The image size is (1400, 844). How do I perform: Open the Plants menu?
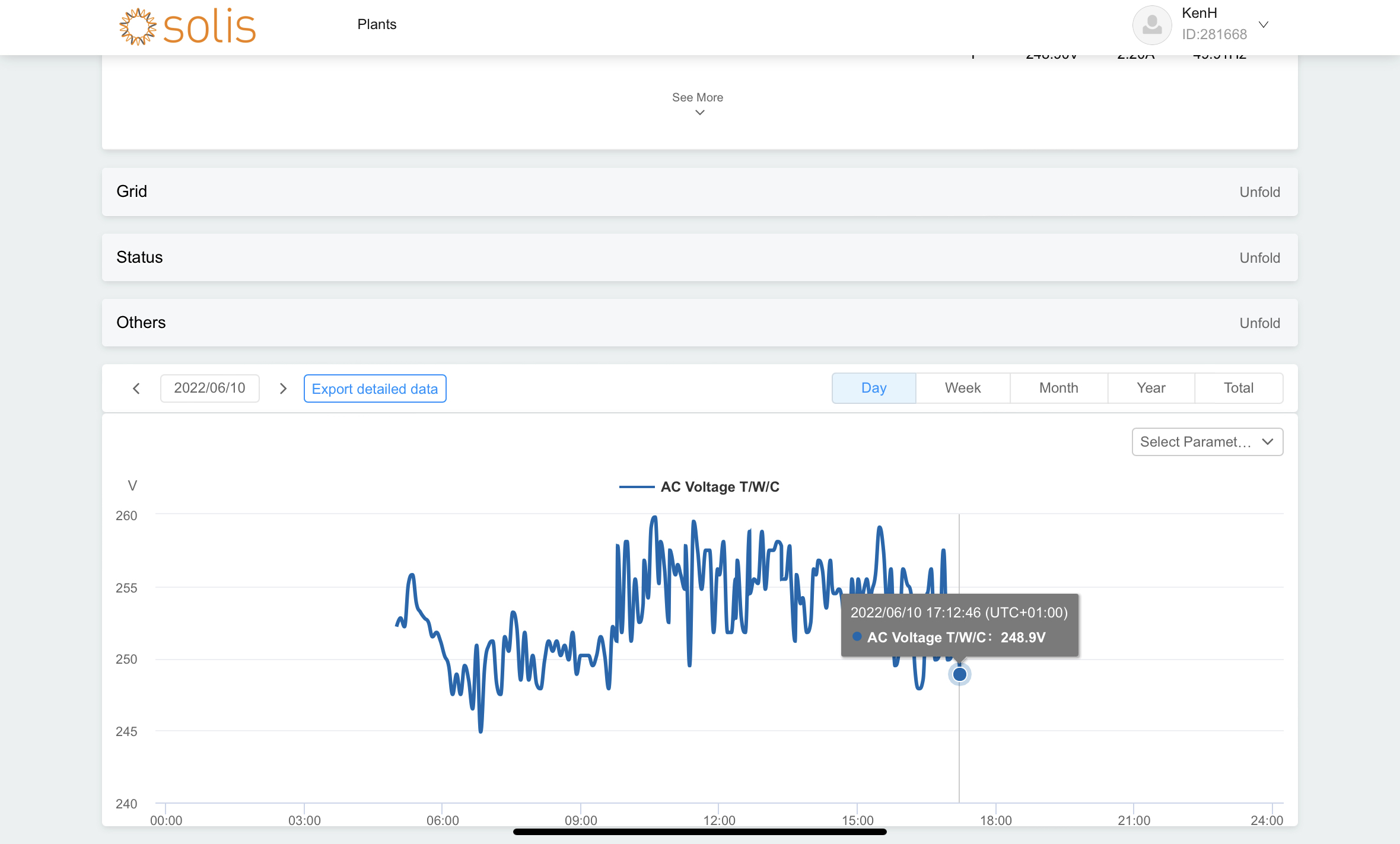(377, 24)
